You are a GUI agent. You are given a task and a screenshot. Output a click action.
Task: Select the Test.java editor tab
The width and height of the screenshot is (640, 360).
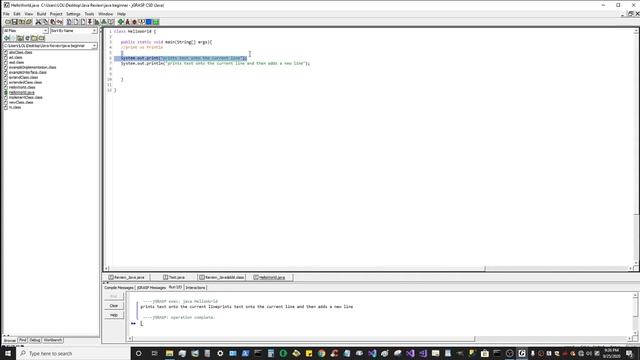coord(174,278)
